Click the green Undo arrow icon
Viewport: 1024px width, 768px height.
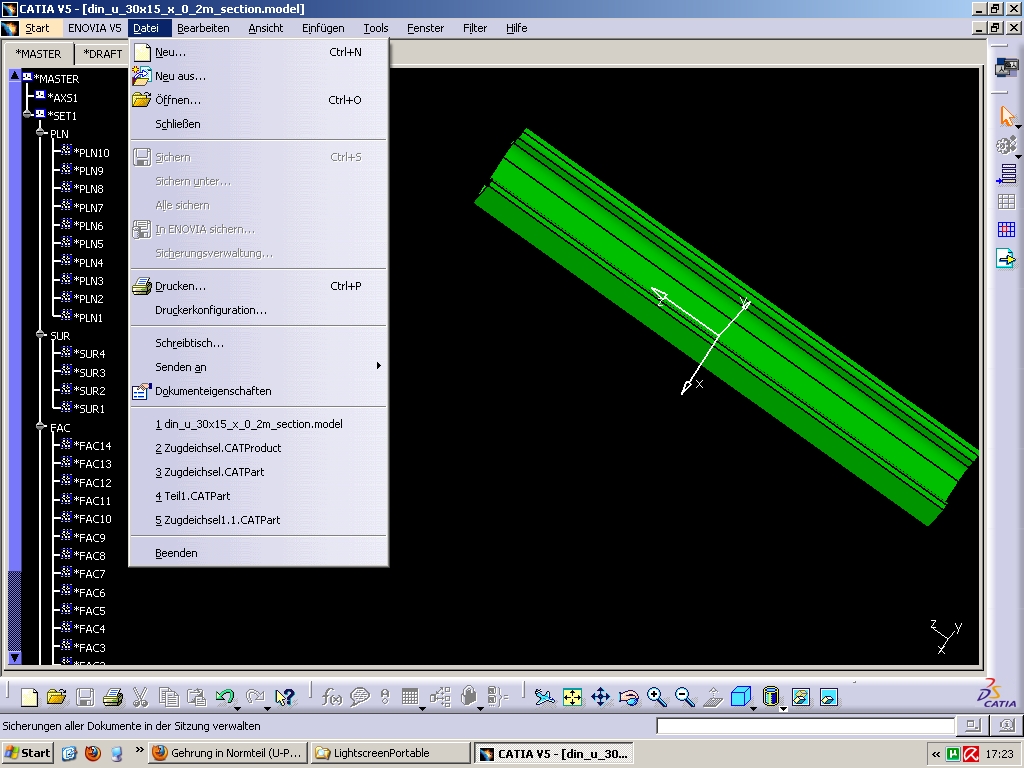pos(224,697)
